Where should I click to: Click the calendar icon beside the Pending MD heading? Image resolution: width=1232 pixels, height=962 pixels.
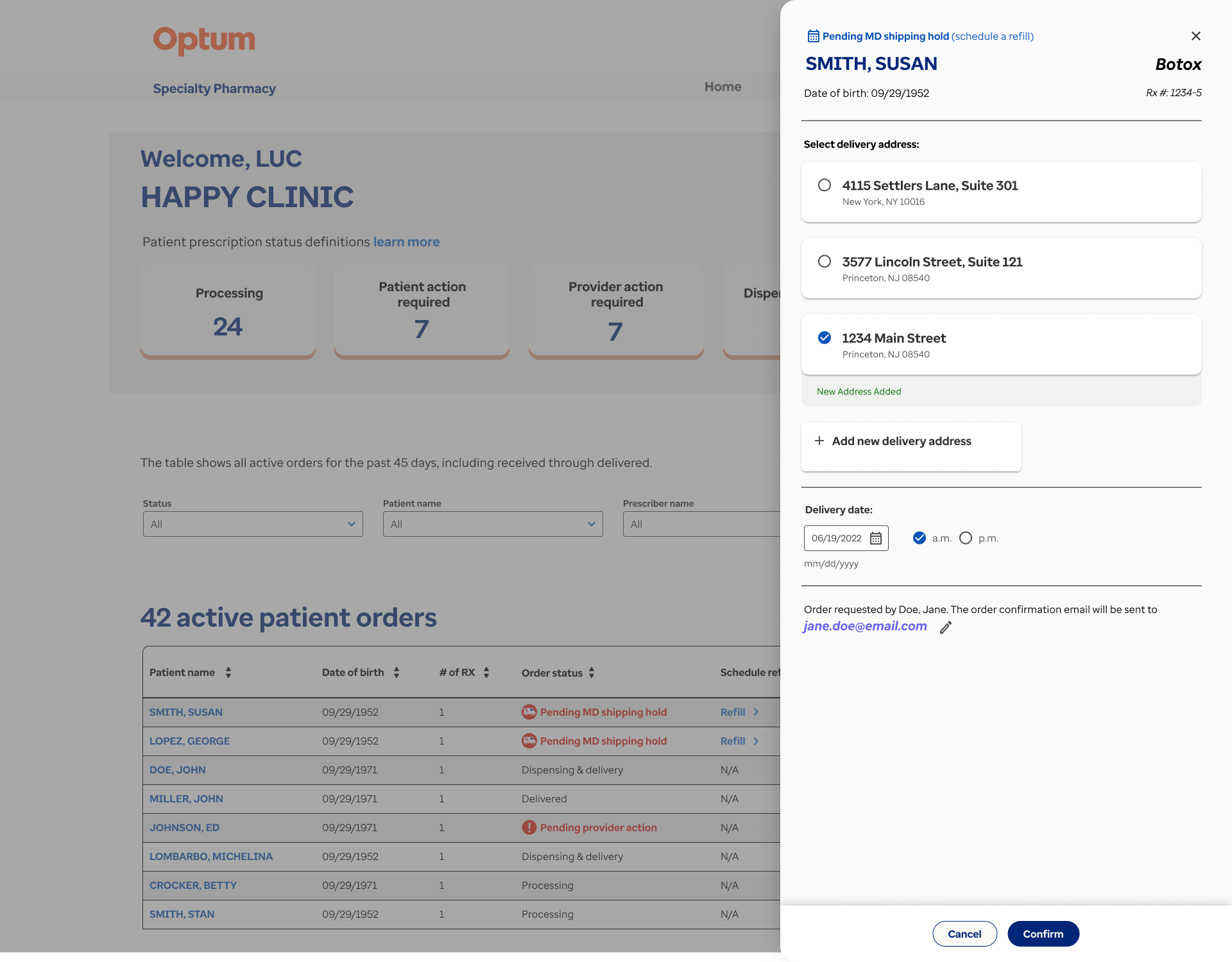coord(812,36)
